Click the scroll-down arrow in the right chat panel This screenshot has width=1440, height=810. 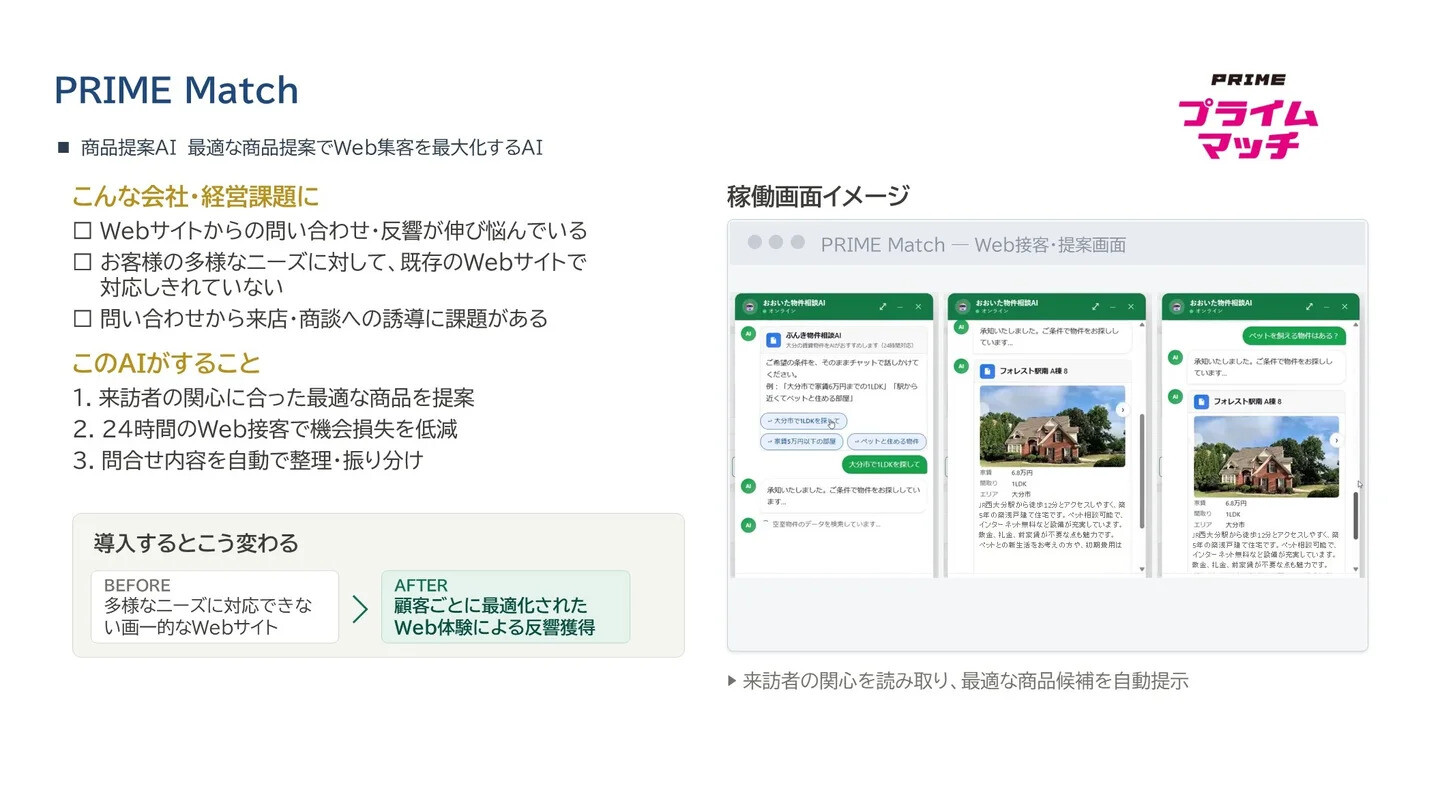(x=1357, y=570)
